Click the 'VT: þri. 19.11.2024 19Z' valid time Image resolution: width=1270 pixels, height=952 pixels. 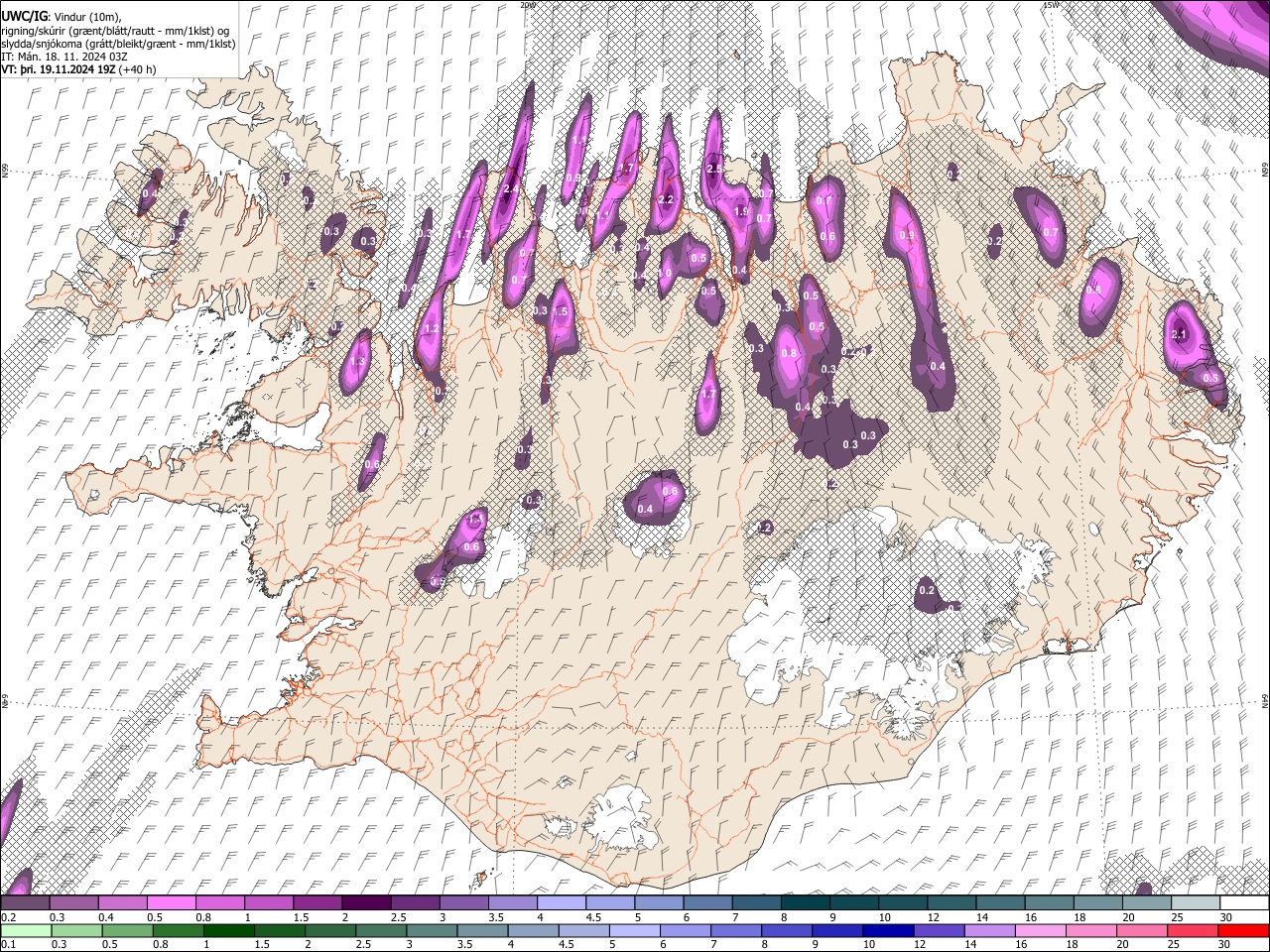click(x=58, y=69)
